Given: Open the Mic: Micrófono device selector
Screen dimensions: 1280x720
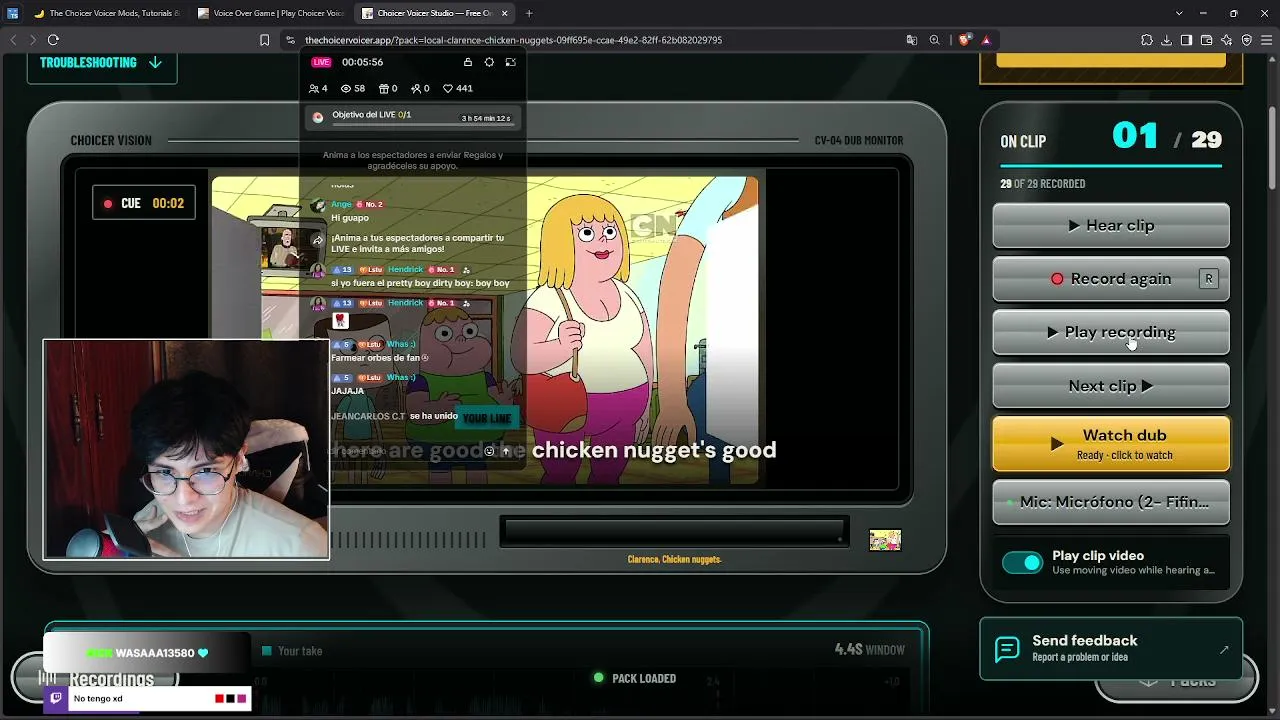Looking at the screenshot, I should 1111,502.
